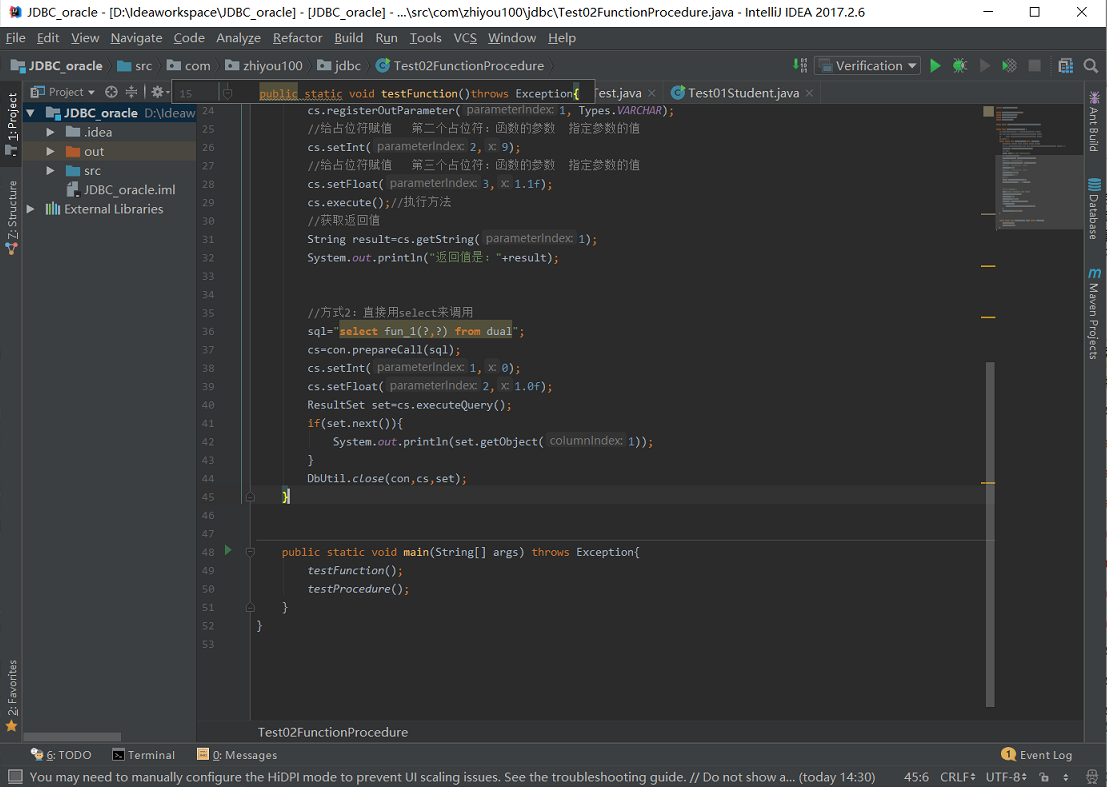This screenshot has width=1107, height=787.
Task: Click the tool windows quick access icon
Action: [15, 776]
